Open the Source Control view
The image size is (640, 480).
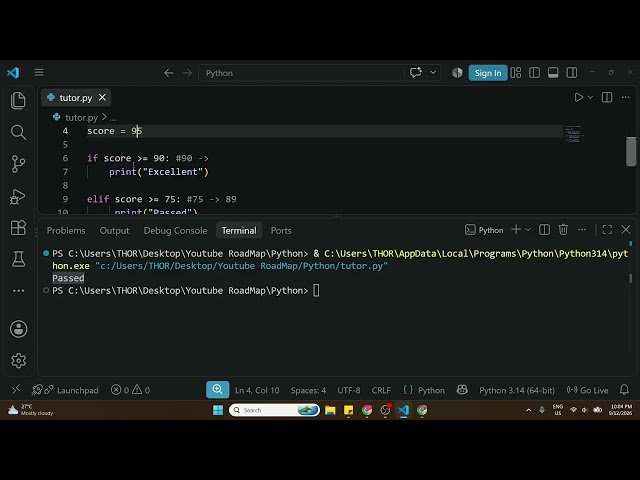pyautogui.click(x=18, y=164)
